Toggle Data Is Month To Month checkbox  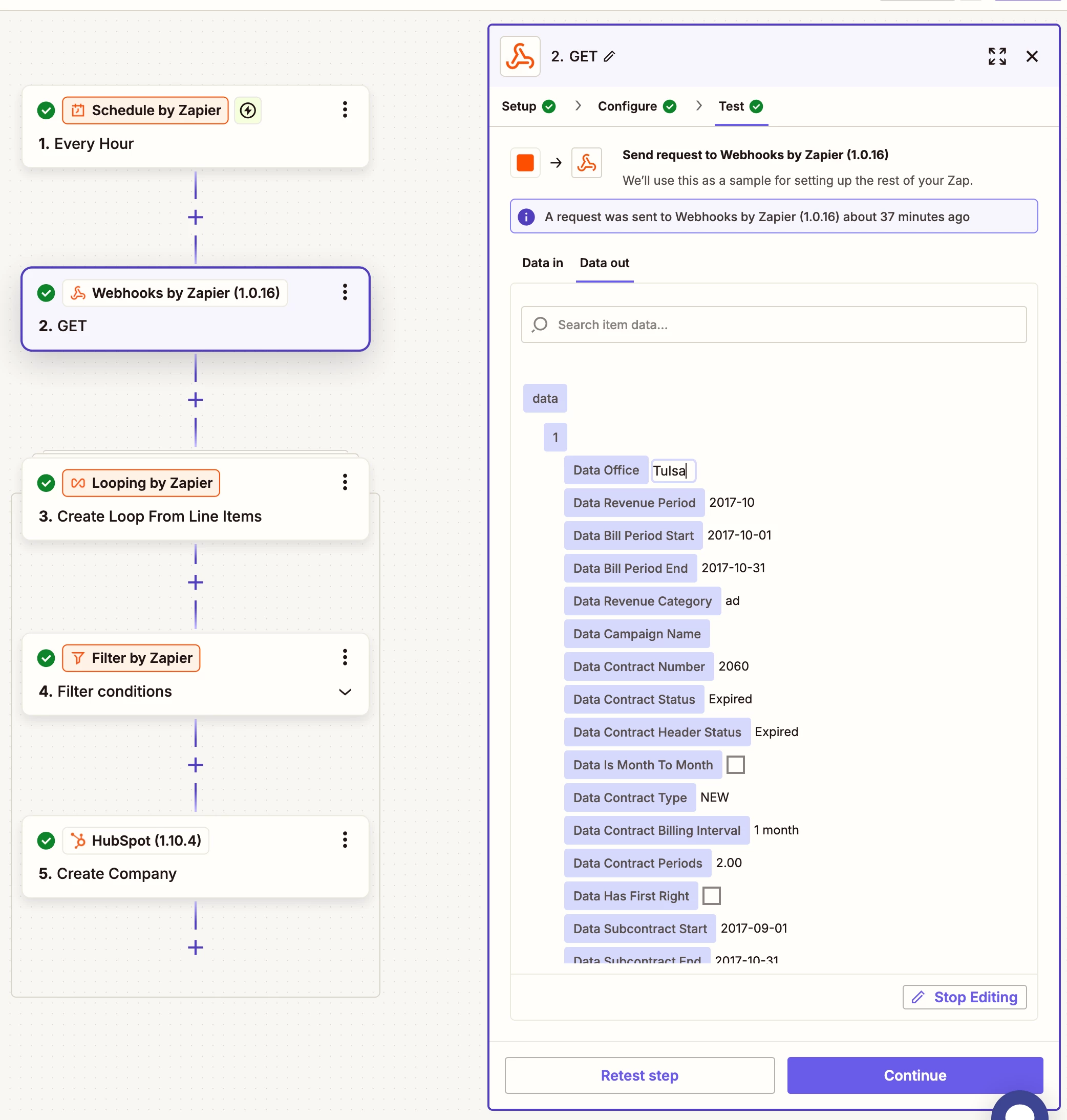(735, 765)
